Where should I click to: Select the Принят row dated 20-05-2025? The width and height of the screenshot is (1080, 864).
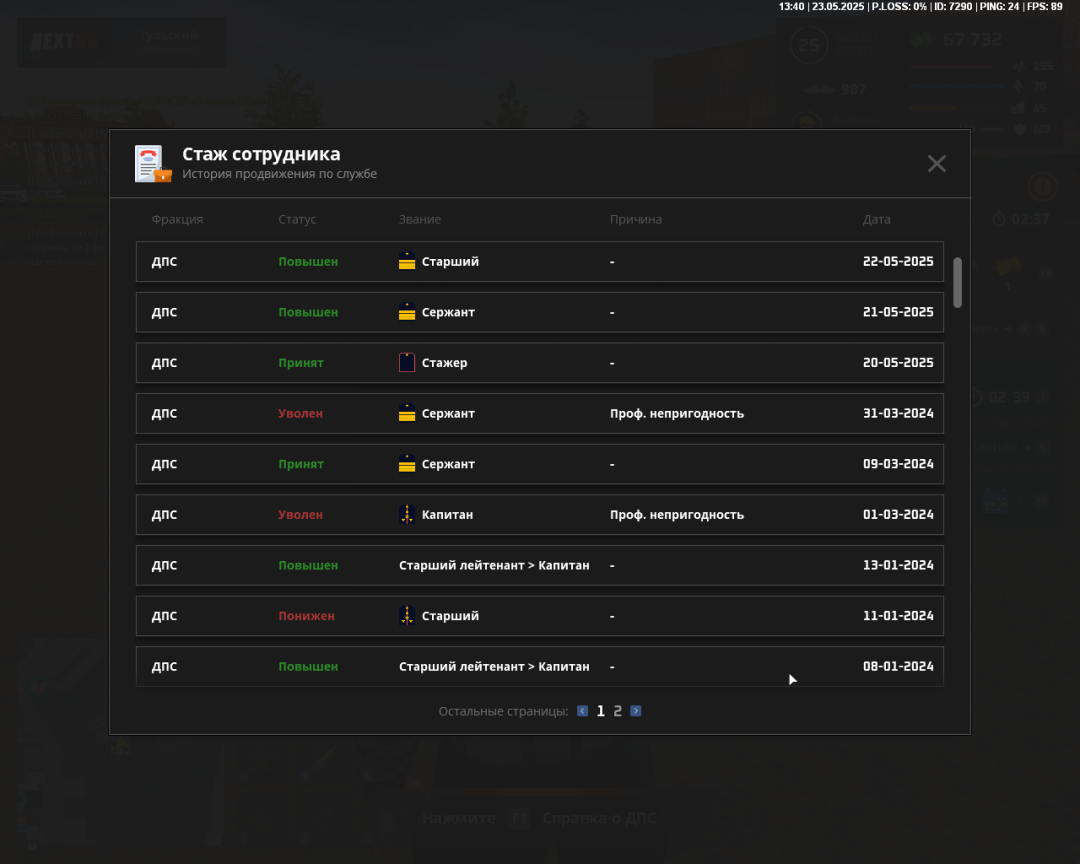click(539, 363)
